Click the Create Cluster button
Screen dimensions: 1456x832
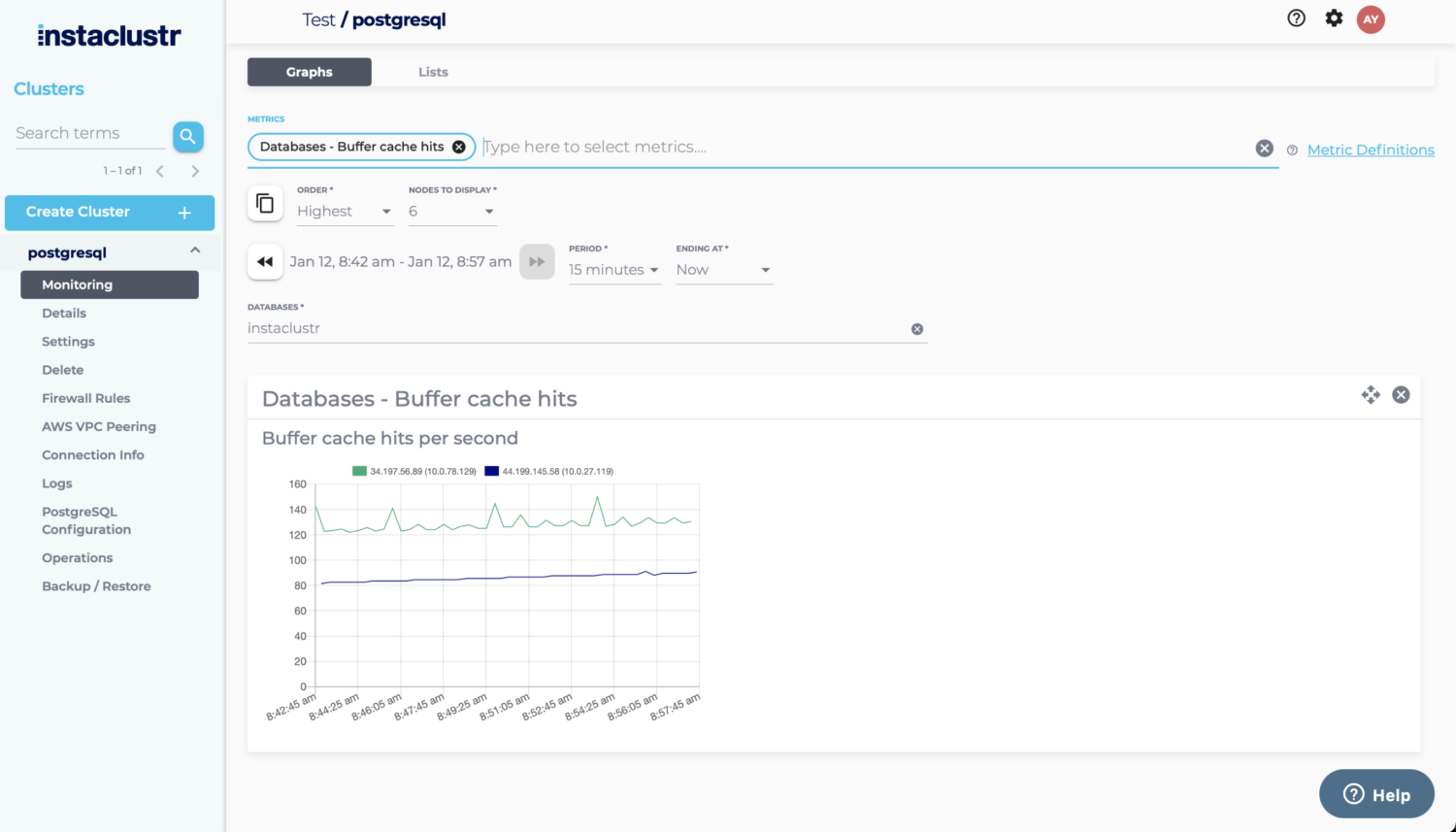[x=109, y=212]
